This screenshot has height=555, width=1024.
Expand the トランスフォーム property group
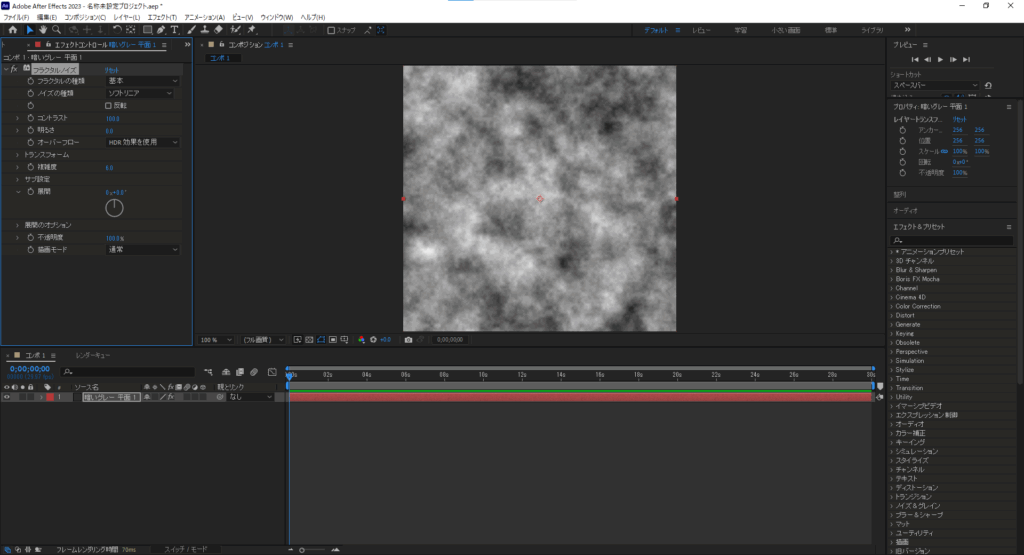click(x=17, y=155)
